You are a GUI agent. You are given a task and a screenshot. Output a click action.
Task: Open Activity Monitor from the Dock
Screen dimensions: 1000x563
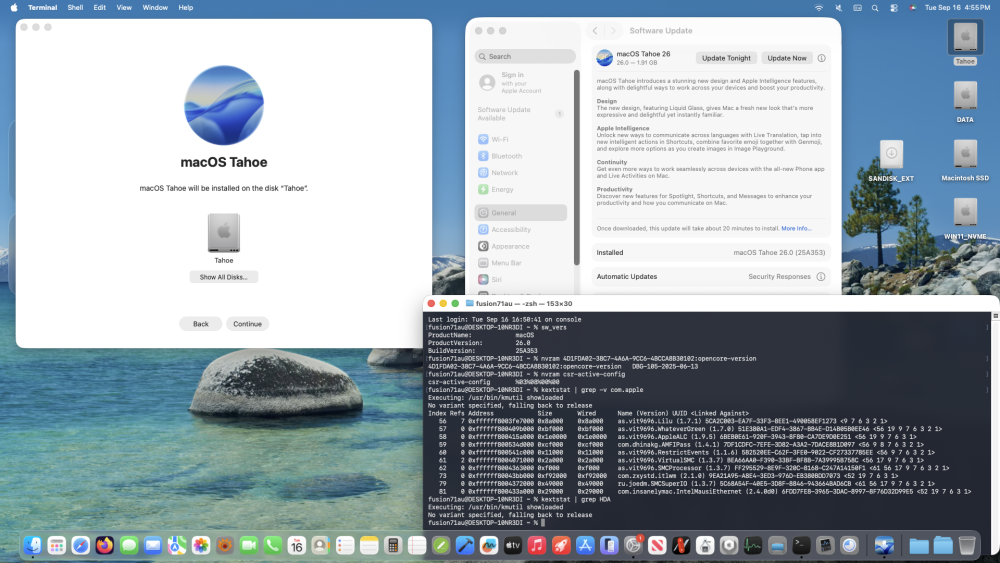click(x=753, y=545)
